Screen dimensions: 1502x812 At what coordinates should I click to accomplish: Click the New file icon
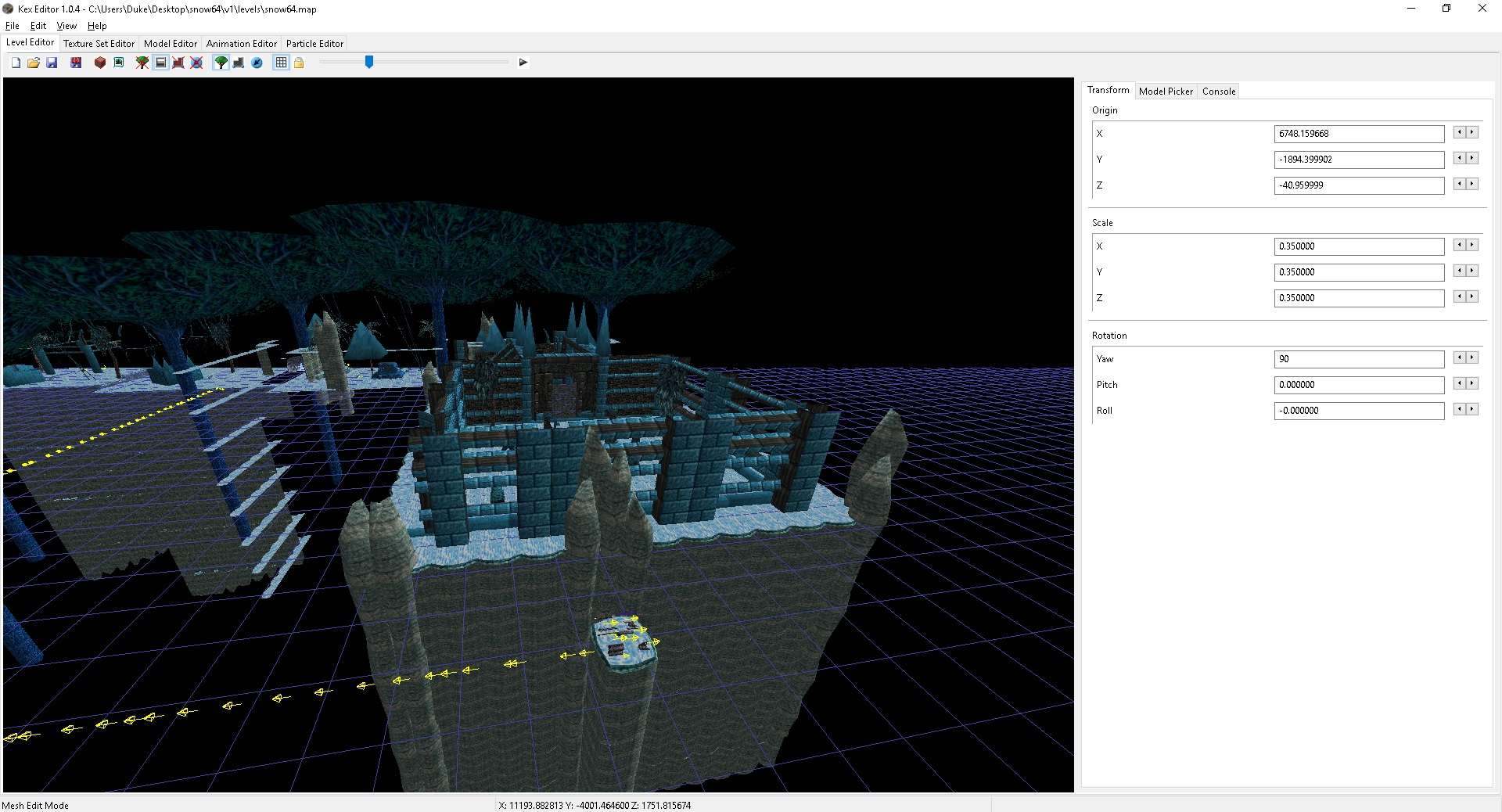pos(16,63)
